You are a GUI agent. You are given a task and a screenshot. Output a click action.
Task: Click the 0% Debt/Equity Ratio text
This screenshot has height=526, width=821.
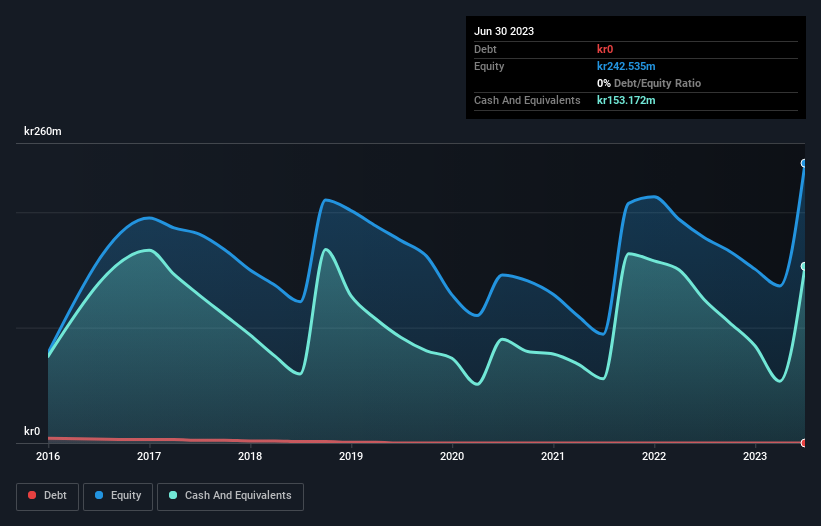pos(649,83)
